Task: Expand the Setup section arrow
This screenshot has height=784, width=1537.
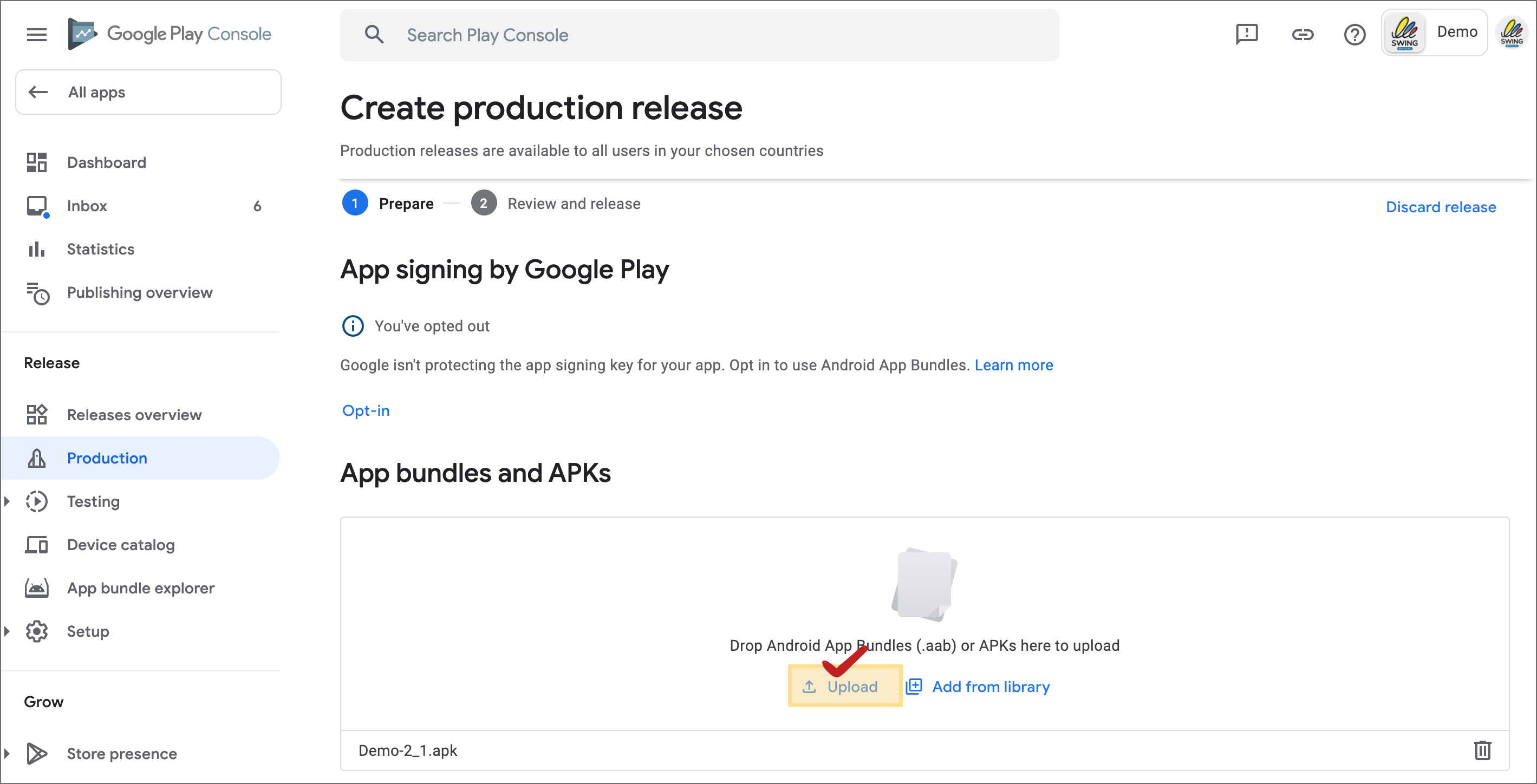Action: pos(7,631)
